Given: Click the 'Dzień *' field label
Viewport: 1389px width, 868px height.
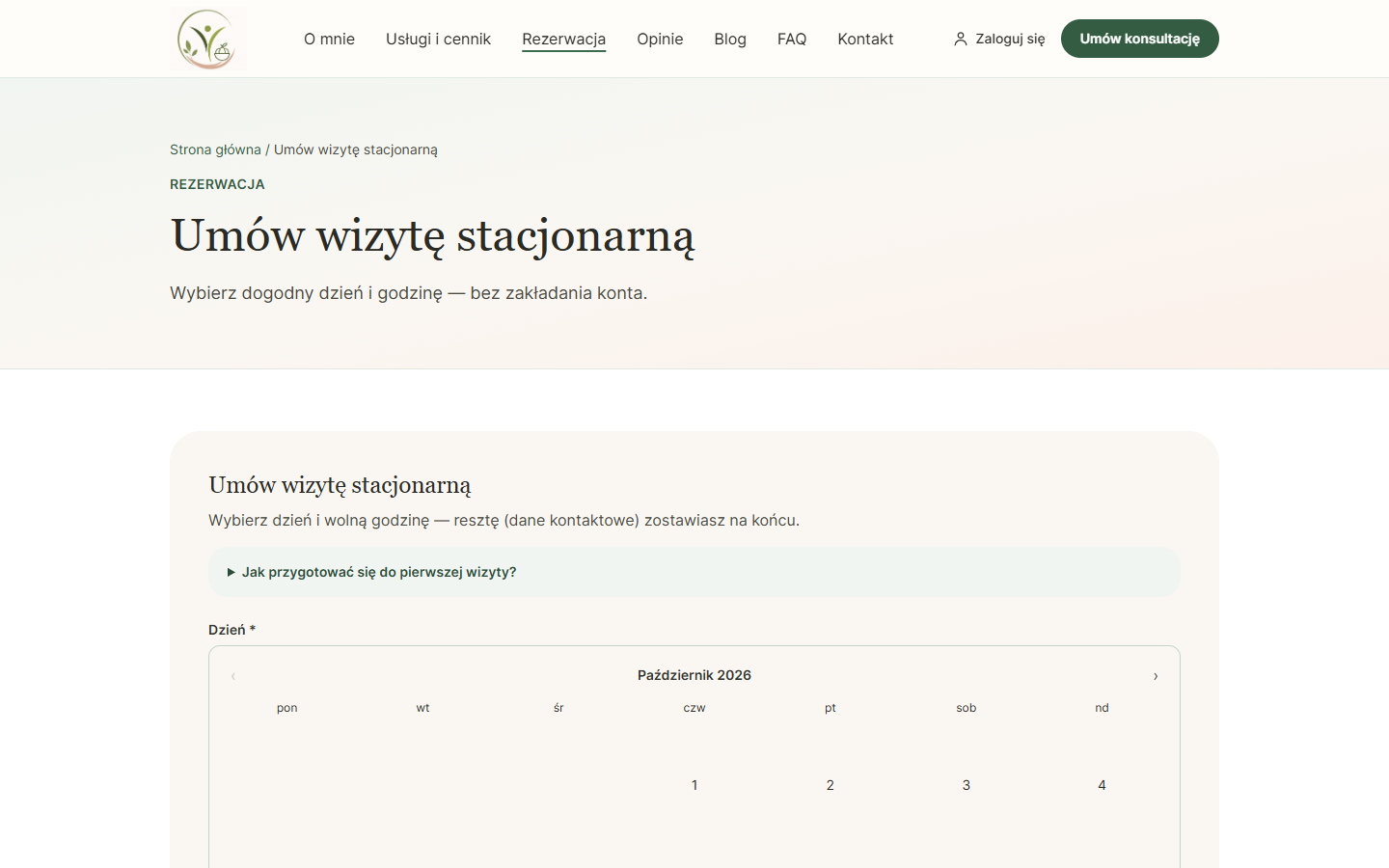Looking at the screenshot, I should click(x=232, y=630).
